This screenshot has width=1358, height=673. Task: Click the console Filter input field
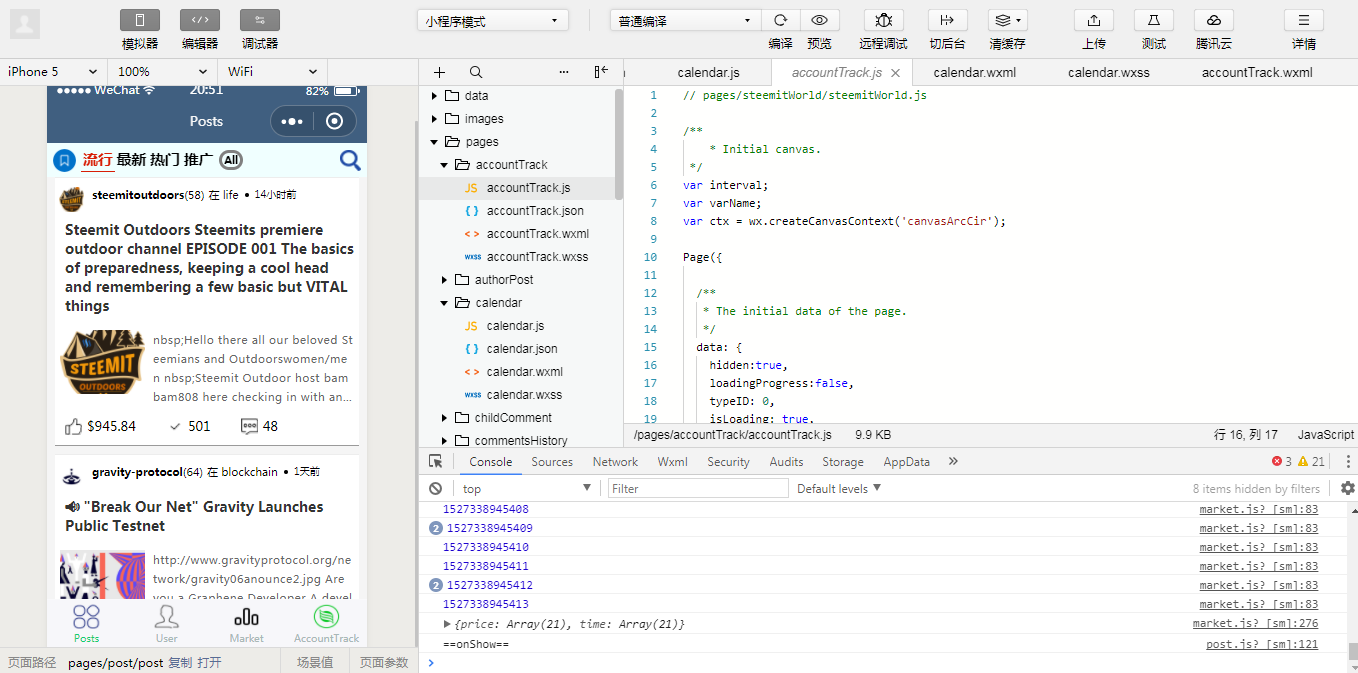click(x=698, y=489)
